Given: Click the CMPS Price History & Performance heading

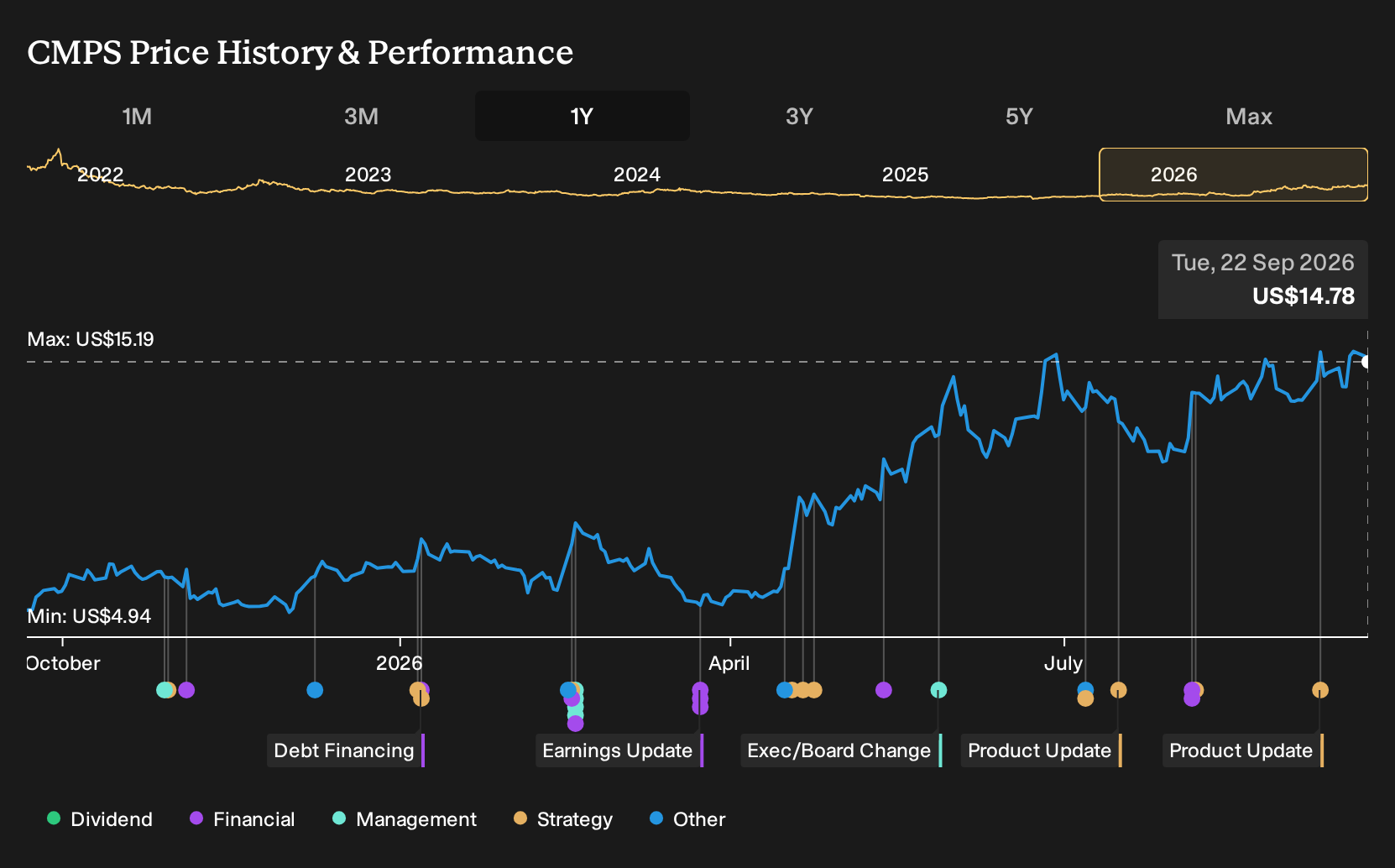Looking at the screenshot, I should [x=300, y=52].
